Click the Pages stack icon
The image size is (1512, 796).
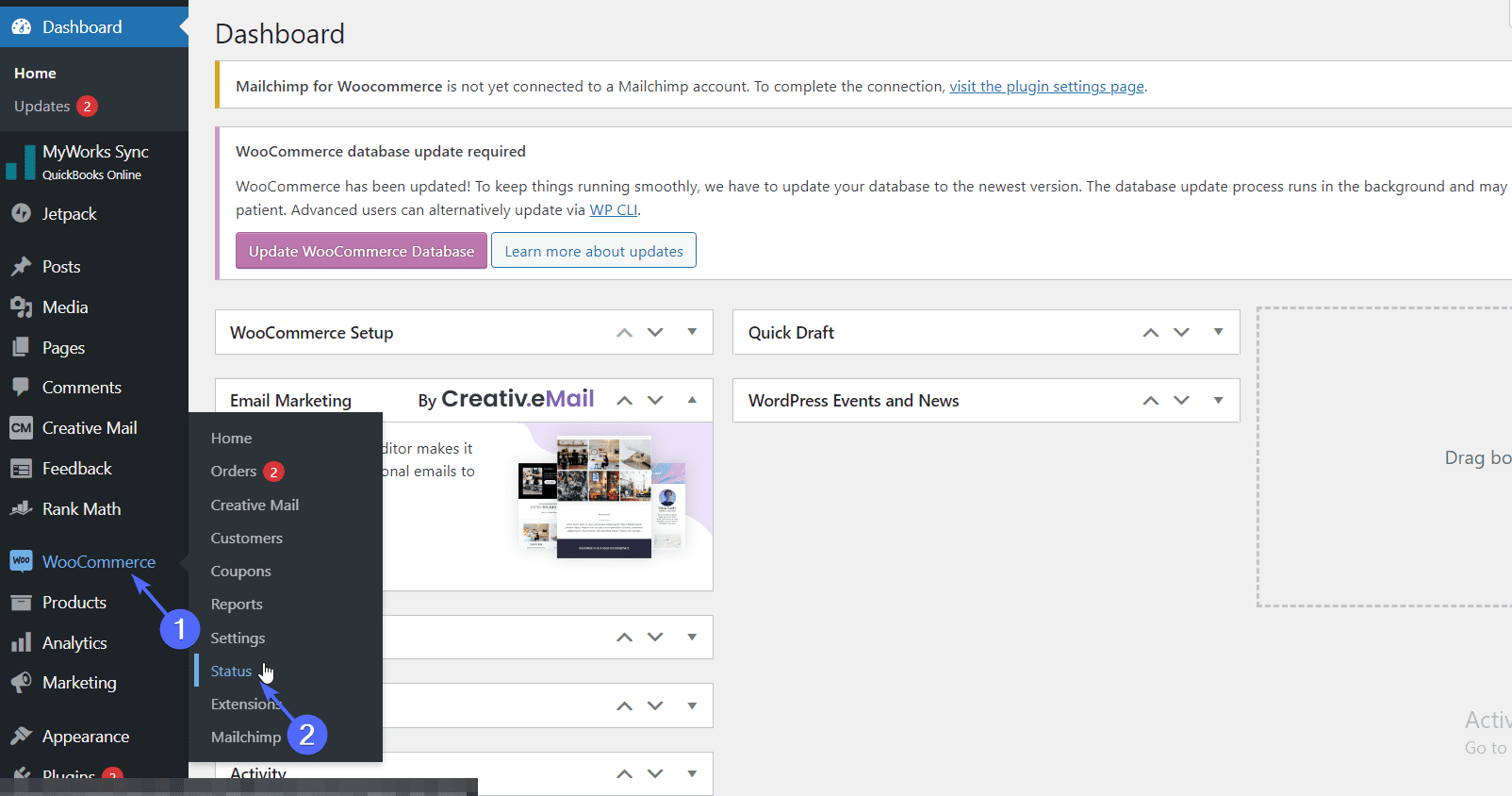[21, 348]
